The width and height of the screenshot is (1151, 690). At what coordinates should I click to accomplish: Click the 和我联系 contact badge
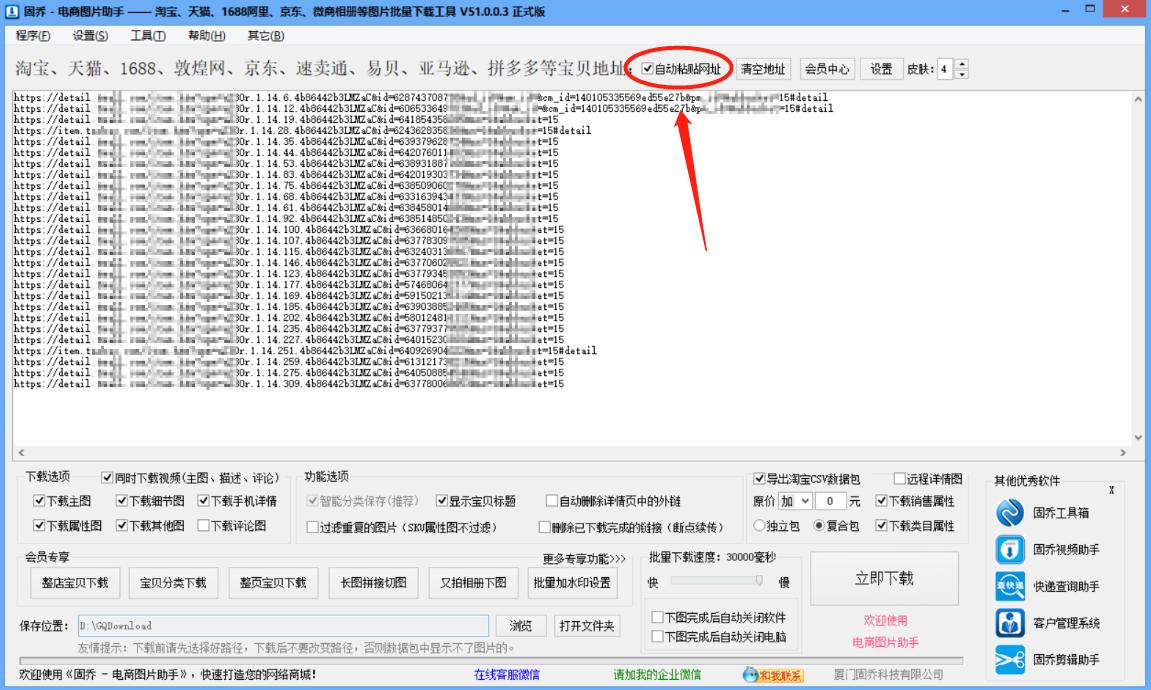772,675
